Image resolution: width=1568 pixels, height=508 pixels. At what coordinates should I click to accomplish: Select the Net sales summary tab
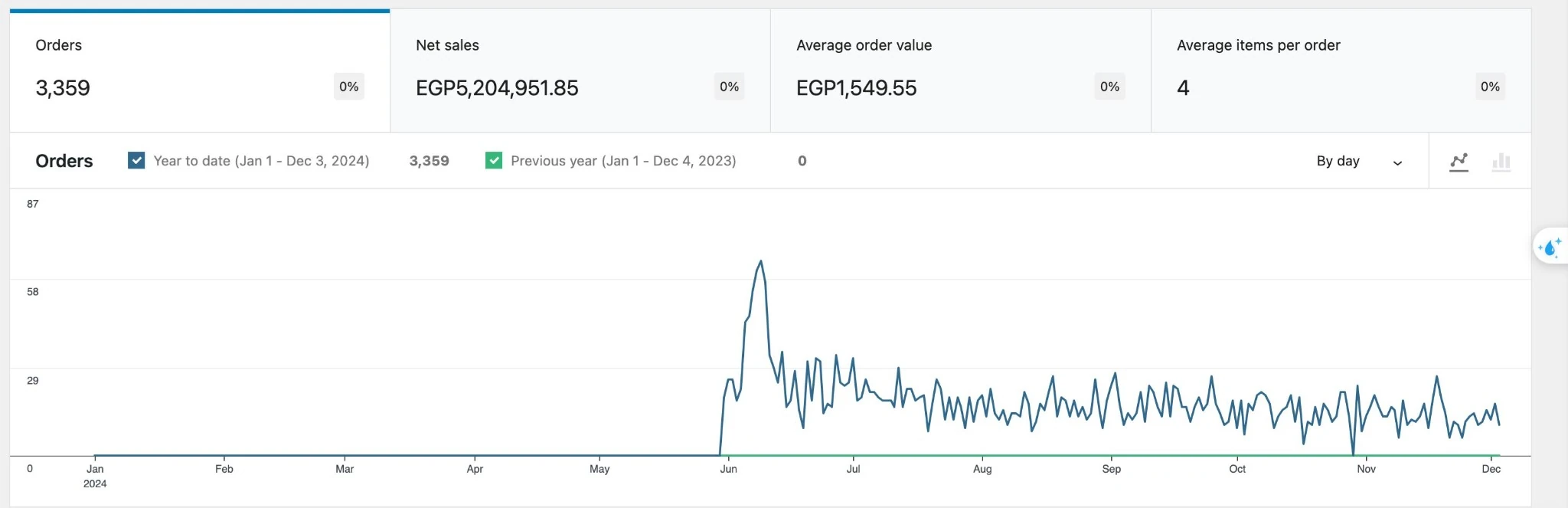click(580, 70)
